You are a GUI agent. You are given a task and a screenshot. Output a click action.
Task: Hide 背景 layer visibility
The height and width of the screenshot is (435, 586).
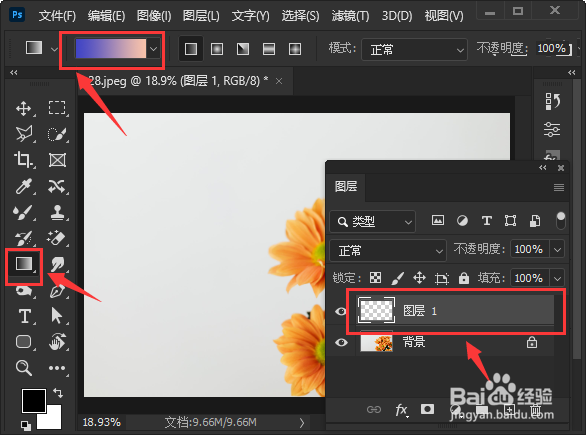[x=341, y=342]
